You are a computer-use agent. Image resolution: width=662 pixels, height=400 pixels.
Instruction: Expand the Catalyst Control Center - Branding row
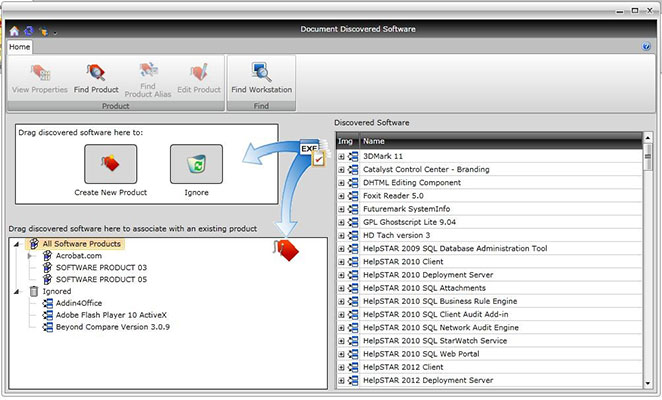click(x=341, y=170)
